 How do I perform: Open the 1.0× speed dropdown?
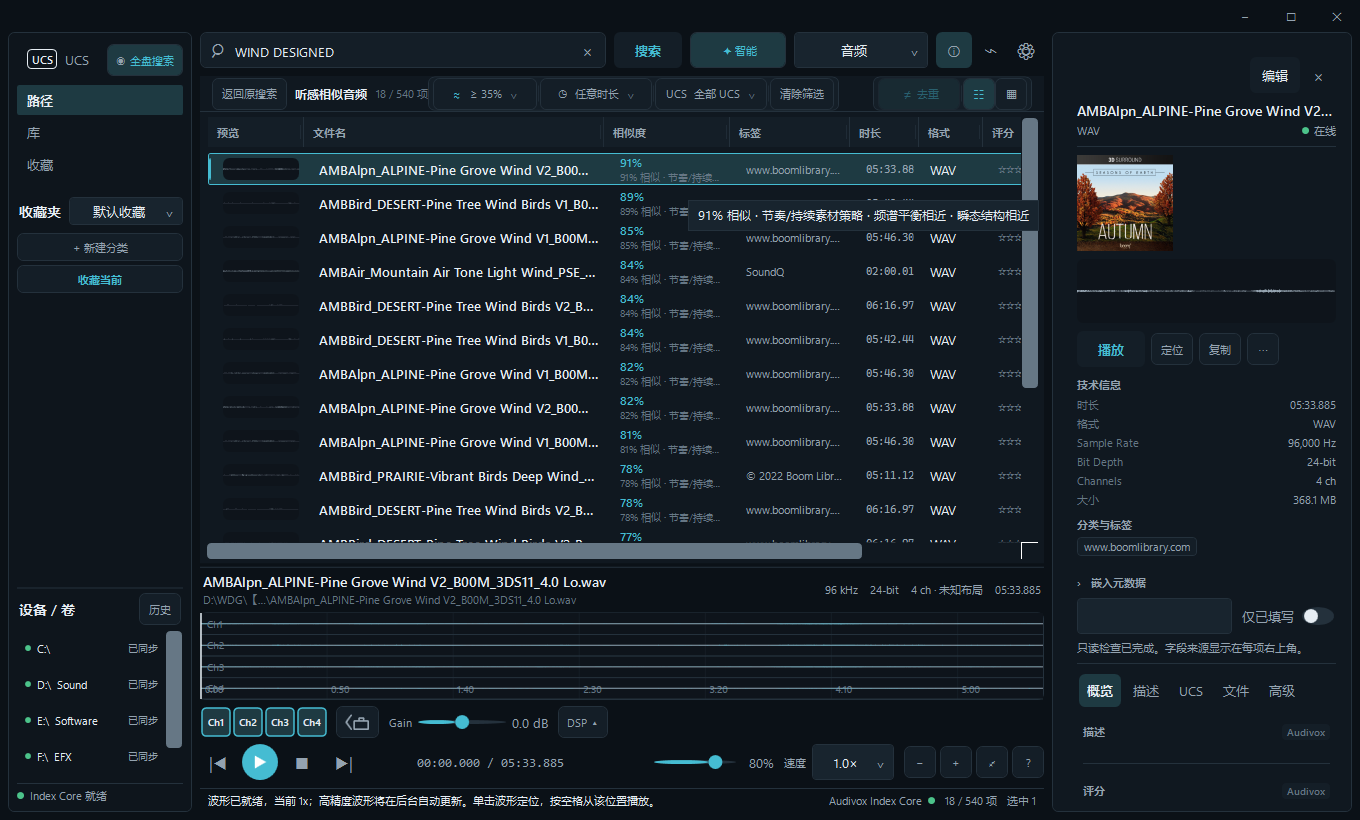tap(853, 763)
